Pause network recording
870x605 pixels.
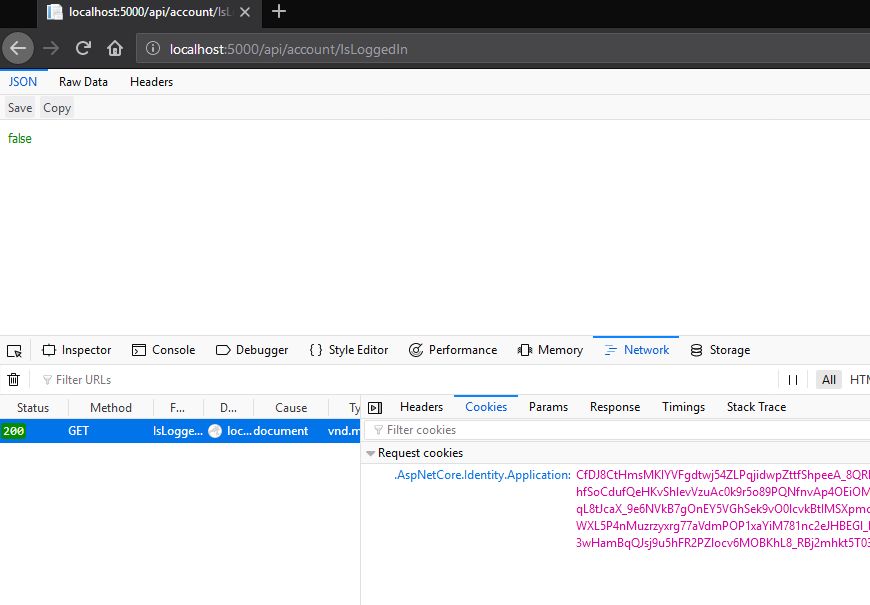793,380
